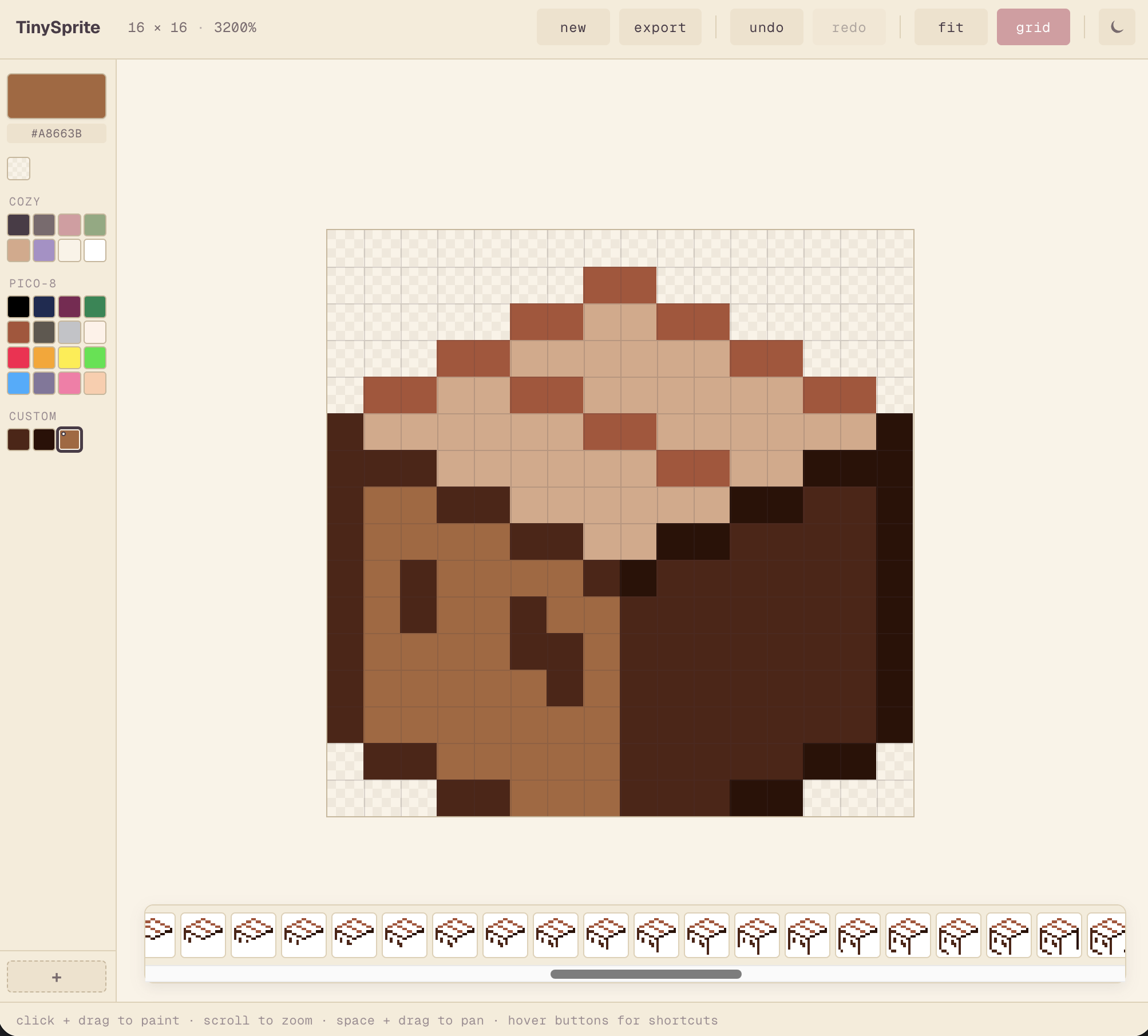Pick the yellow PICO-8 swatch
The height and width of the screenshot is (1036, 1148).
(x=69, y=358)
